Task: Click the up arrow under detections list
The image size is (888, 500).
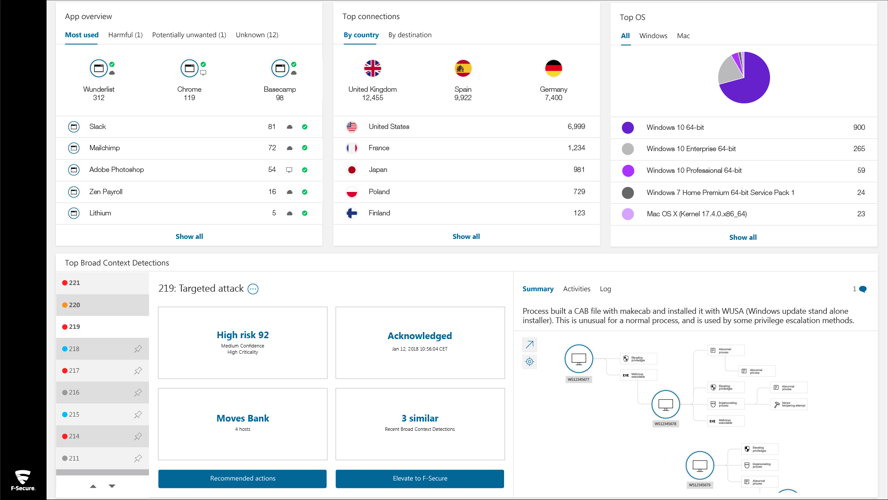Action: [93, 486]
